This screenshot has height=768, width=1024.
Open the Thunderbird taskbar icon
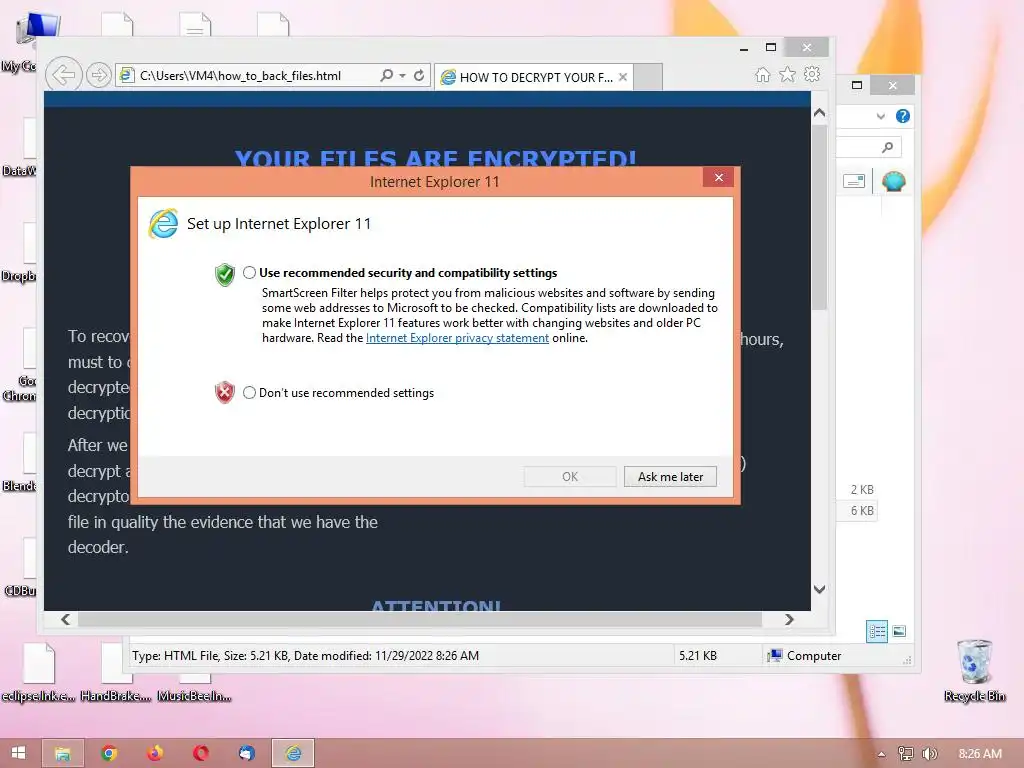point(246,754)
